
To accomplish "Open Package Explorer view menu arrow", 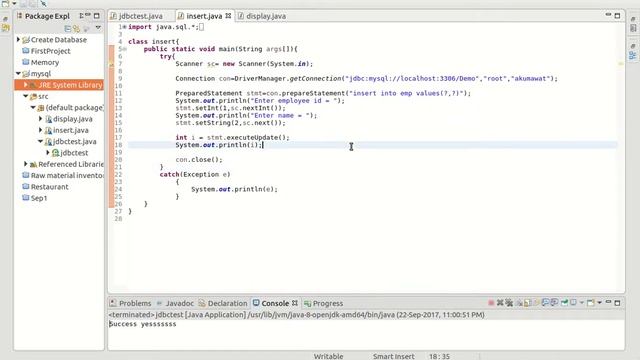I will 98,28.
